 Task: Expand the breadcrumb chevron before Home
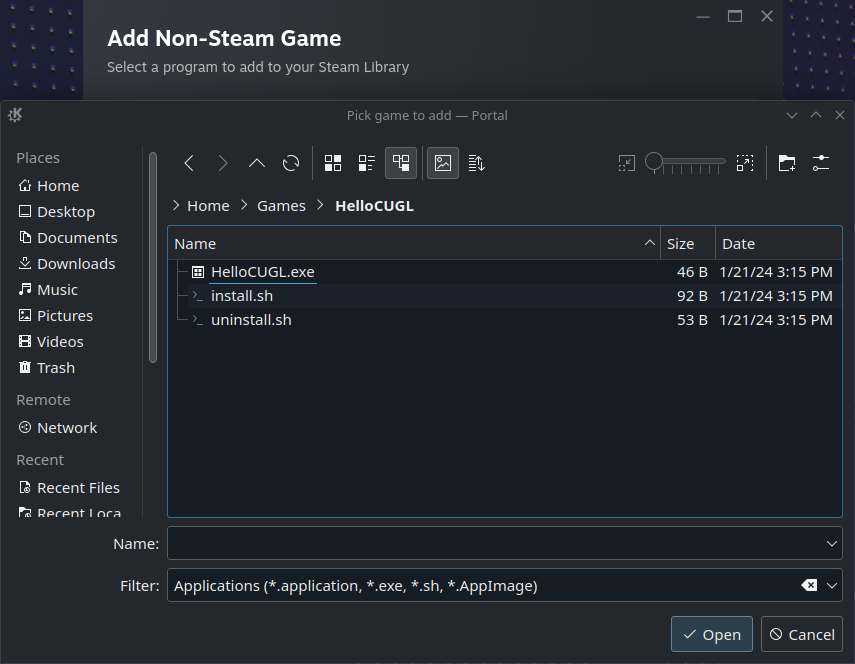point(176,205)
